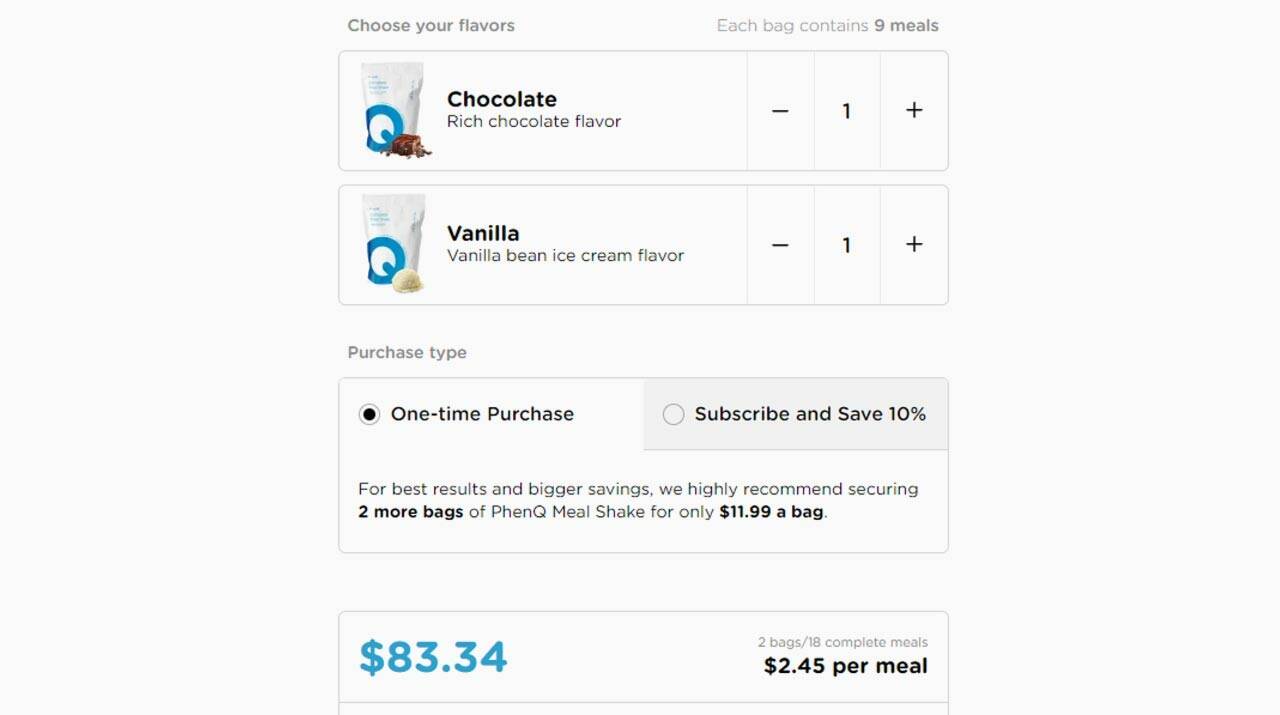Increase Vanilla quantity with plus icon

tap(914, 245)
